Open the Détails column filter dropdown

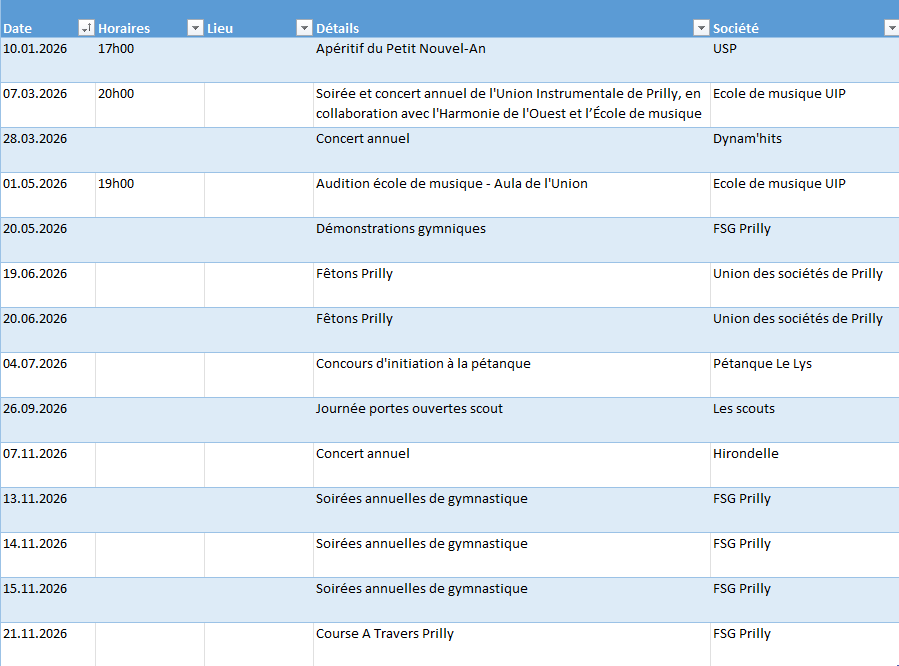pyautogui.click(x=701, y=28)
